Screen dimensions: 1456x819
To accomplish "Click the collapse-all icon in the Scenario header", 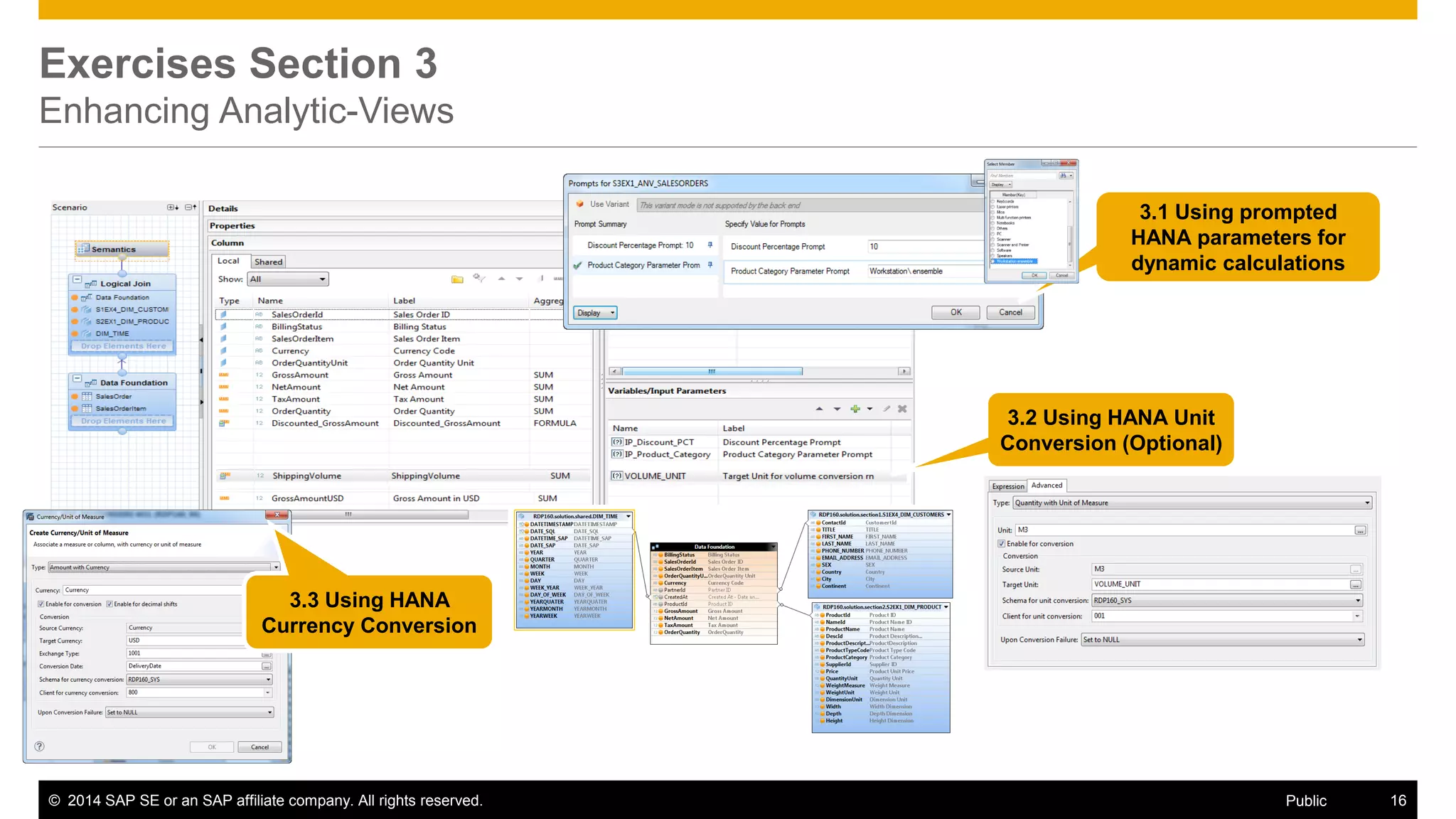I will (x=190, y=208).
